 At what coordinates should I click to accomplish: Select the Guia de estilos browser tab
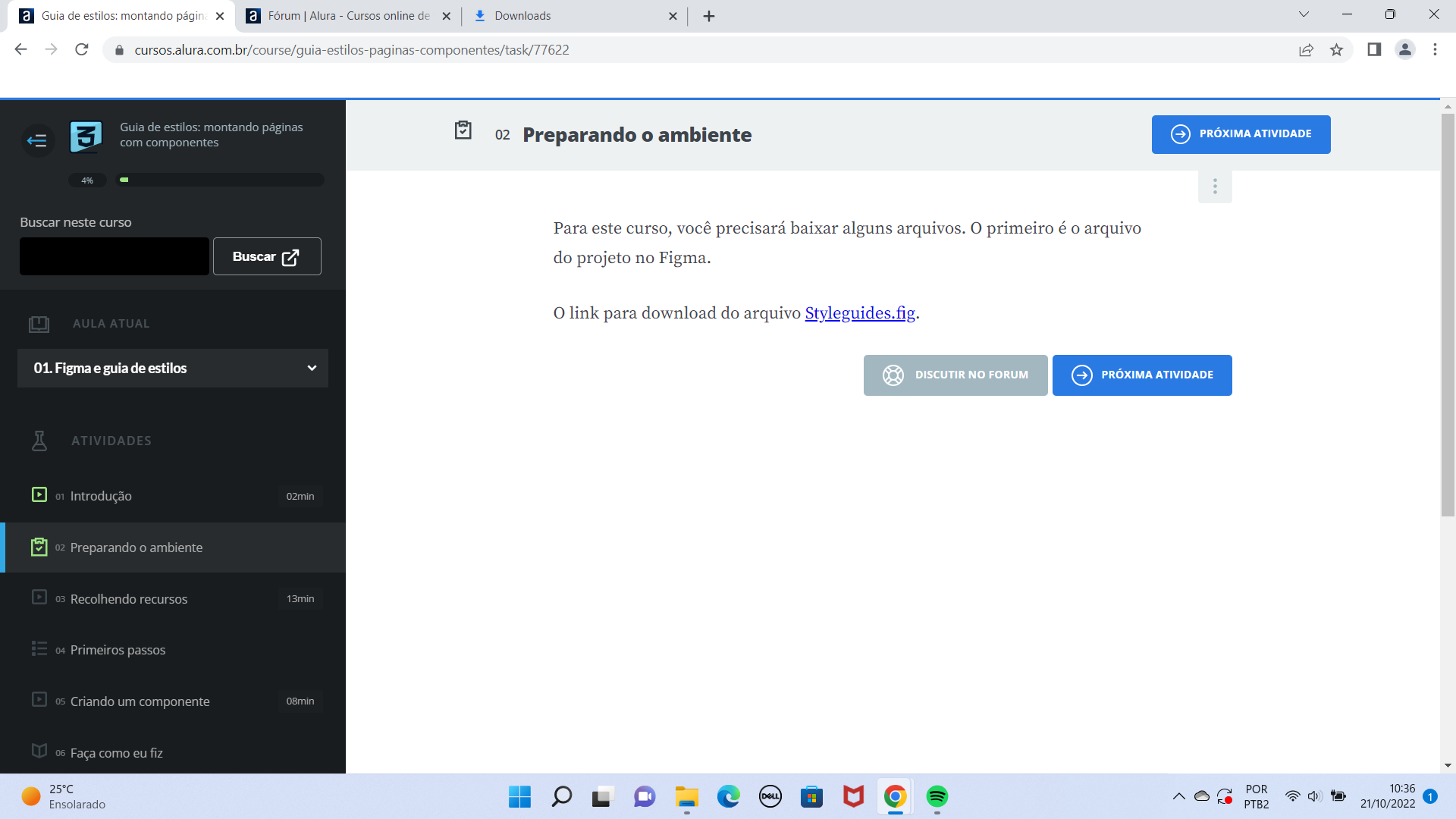pos(121,16)
